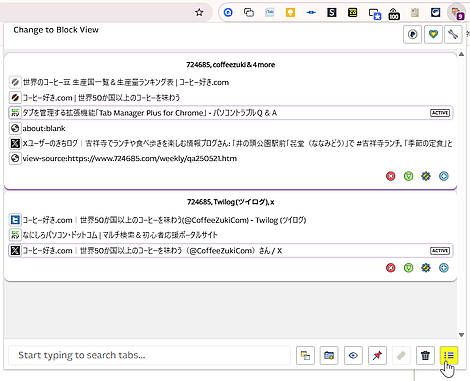Open the black S extension icon
Image resolution: width=470 pixels, height=381 pixels.
click(x=332, y=13)
